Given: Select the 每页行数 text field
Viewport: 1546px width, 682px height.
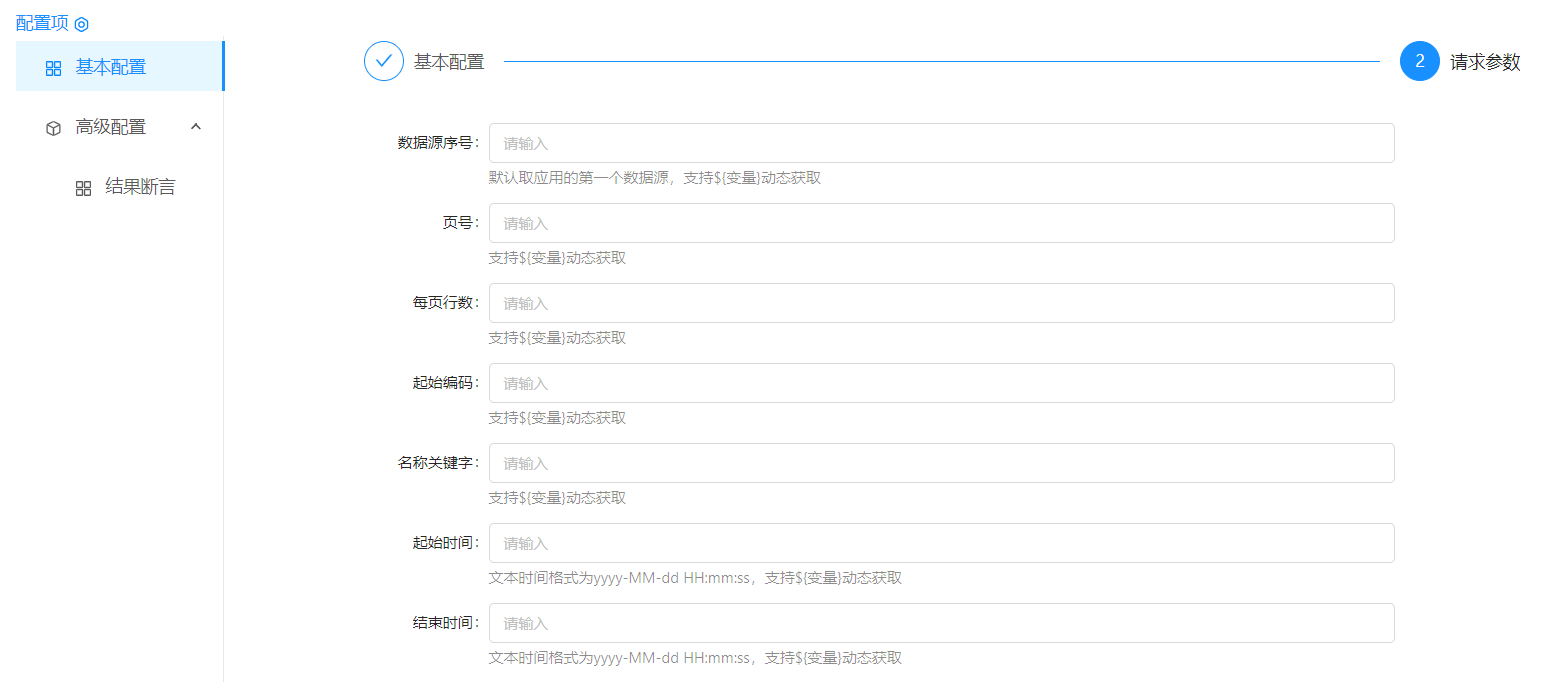Looking at the screenshot, I should 940,303.
